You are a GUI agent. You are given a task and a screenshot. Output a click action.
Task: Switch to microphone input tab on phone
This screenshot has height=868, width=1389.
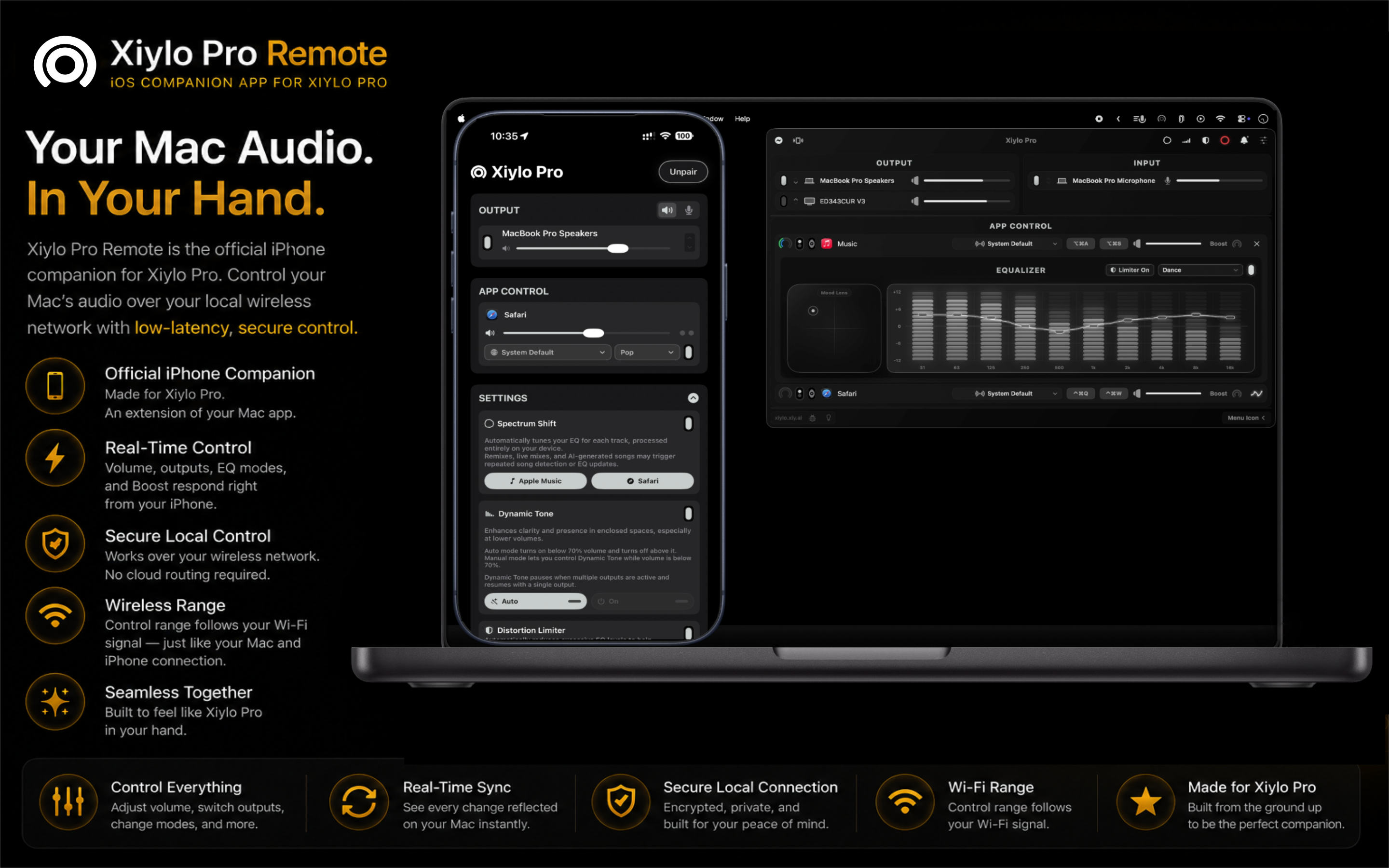click(x=688, y=210)
